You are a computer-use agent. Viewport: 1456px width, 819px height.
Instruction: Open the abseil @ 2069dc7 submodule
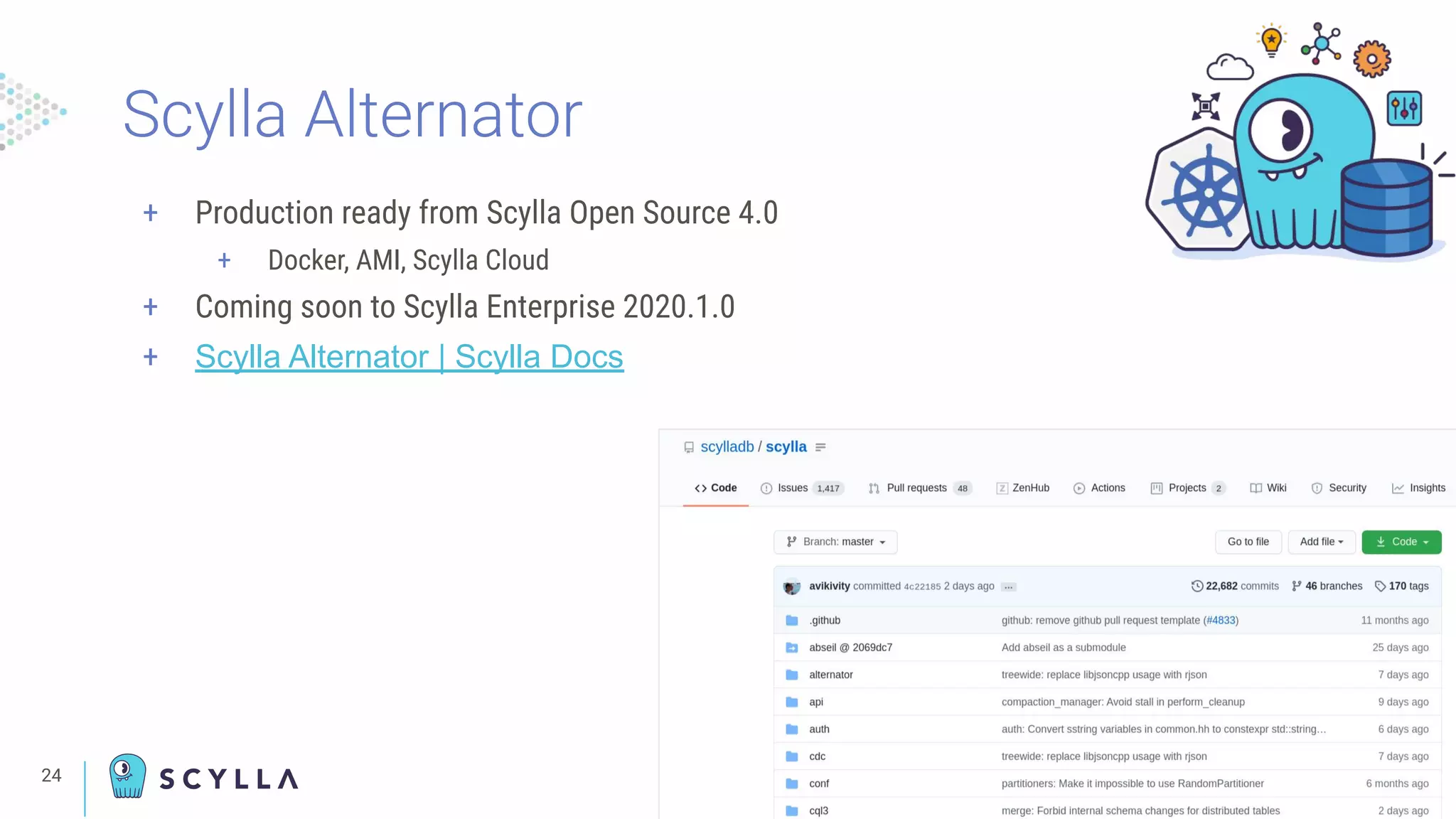pos(850,648)
